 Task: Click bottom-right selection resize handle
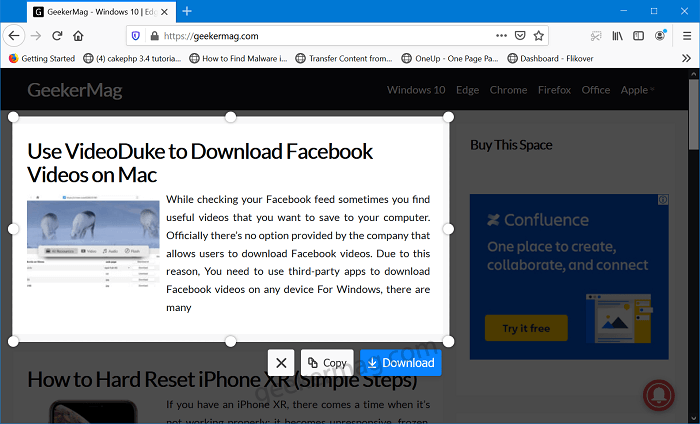pyautogui.click(x=448, y=341)
